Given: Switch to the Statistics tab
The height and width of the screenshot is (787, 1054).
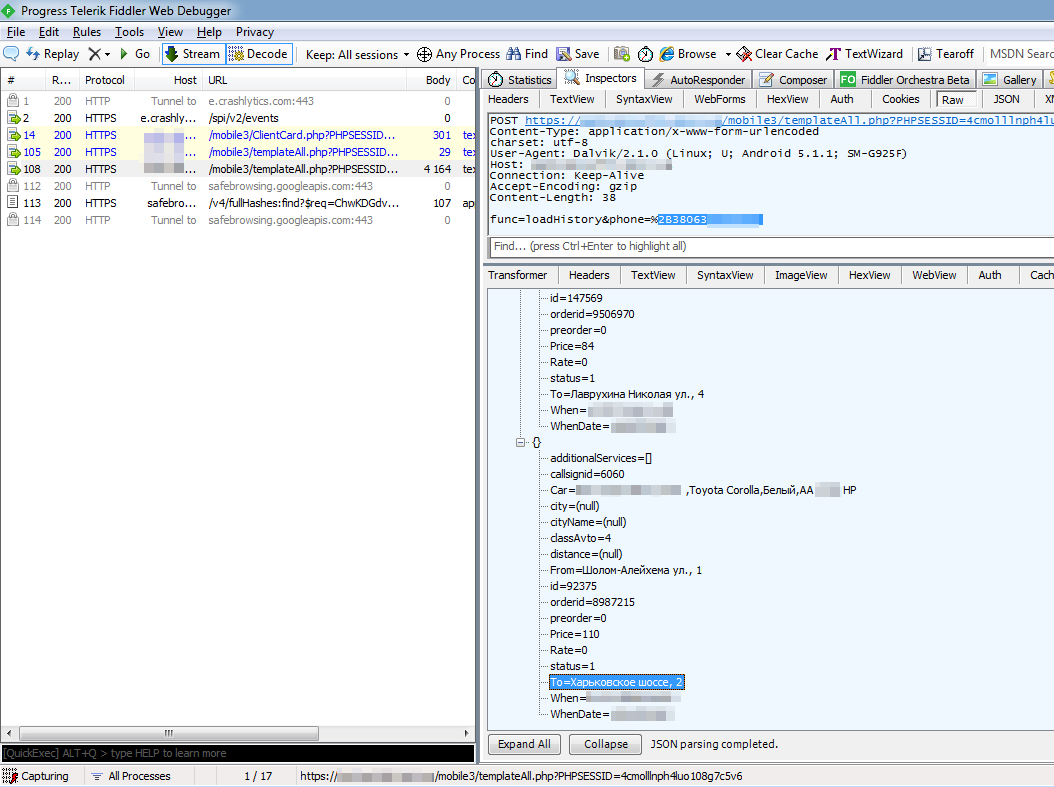Looking at the screenshot, I should (520, 79).
